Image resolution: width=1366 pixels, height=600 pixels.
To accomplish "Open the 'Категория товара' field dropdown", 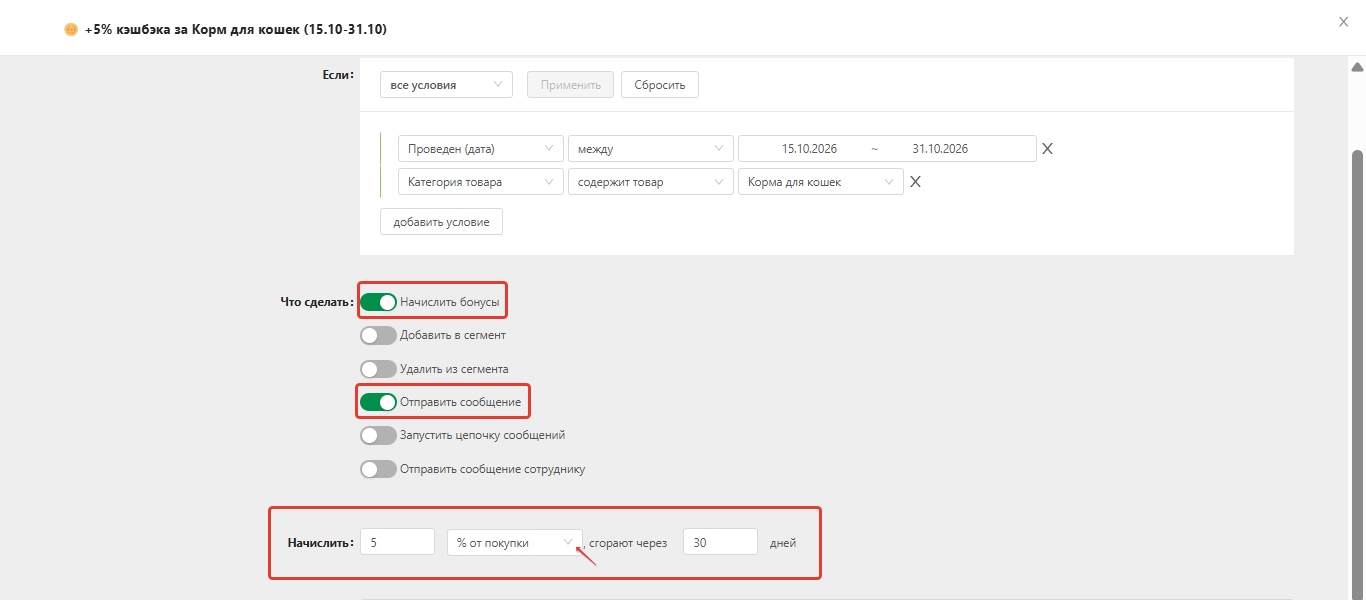I will click(x=480, y=182).
